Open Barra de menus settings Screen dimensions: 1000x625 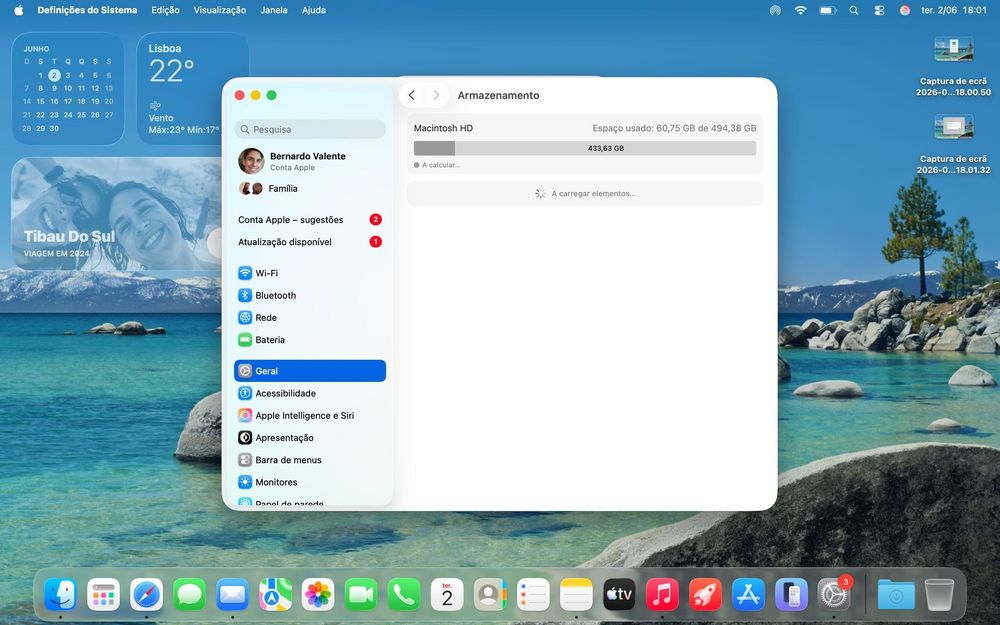click(x=310, y=460)
